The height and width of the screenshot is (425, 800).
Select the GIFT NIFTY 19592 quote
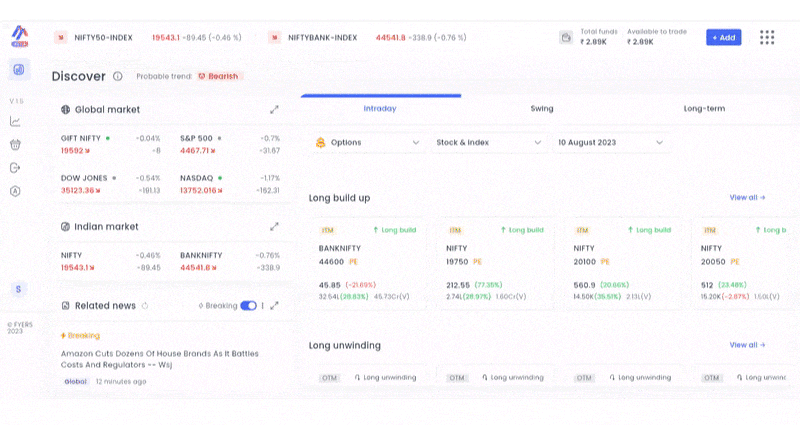pyautogui.click(x=111, y=144)
